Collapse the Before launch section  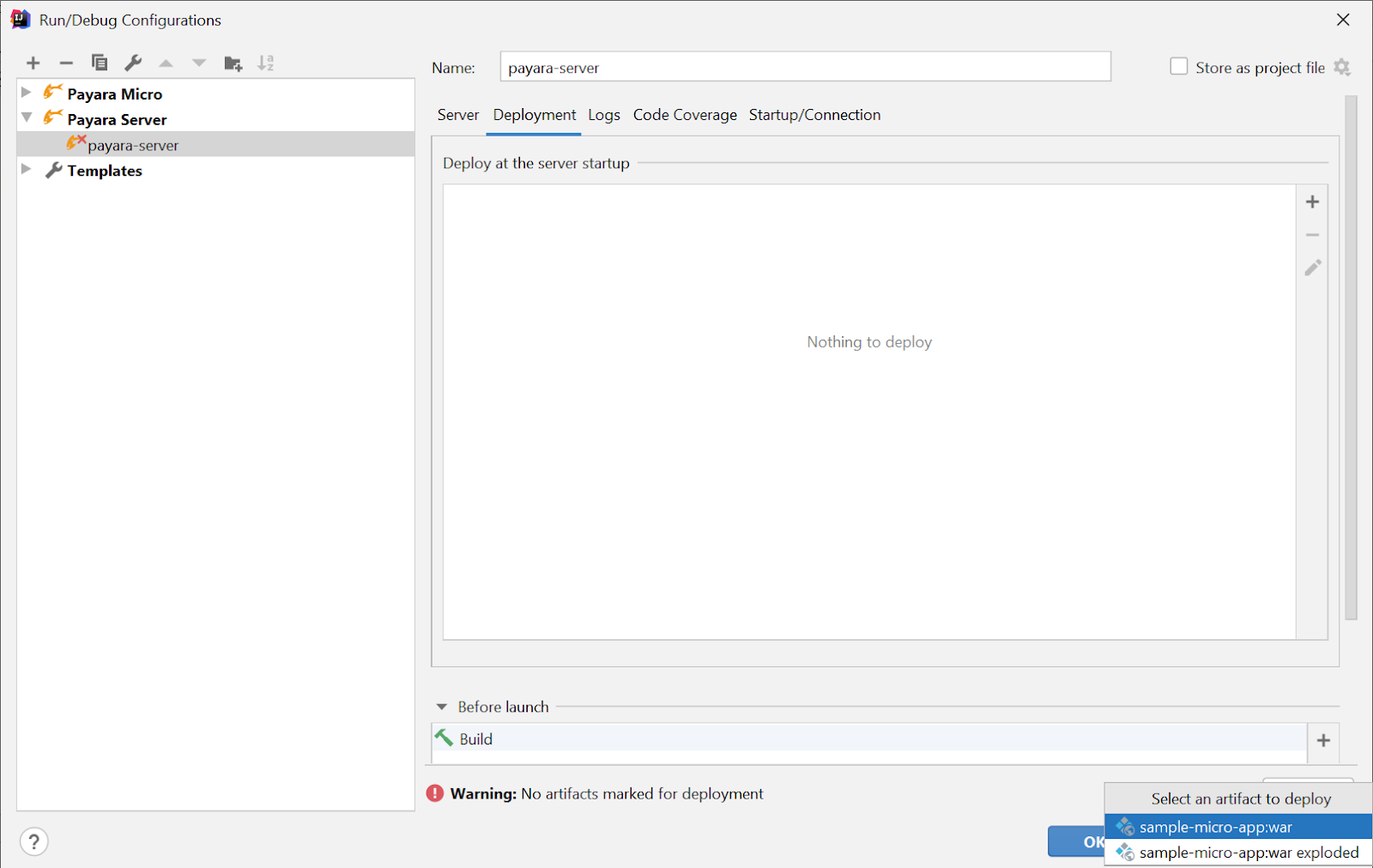(442, 707)
